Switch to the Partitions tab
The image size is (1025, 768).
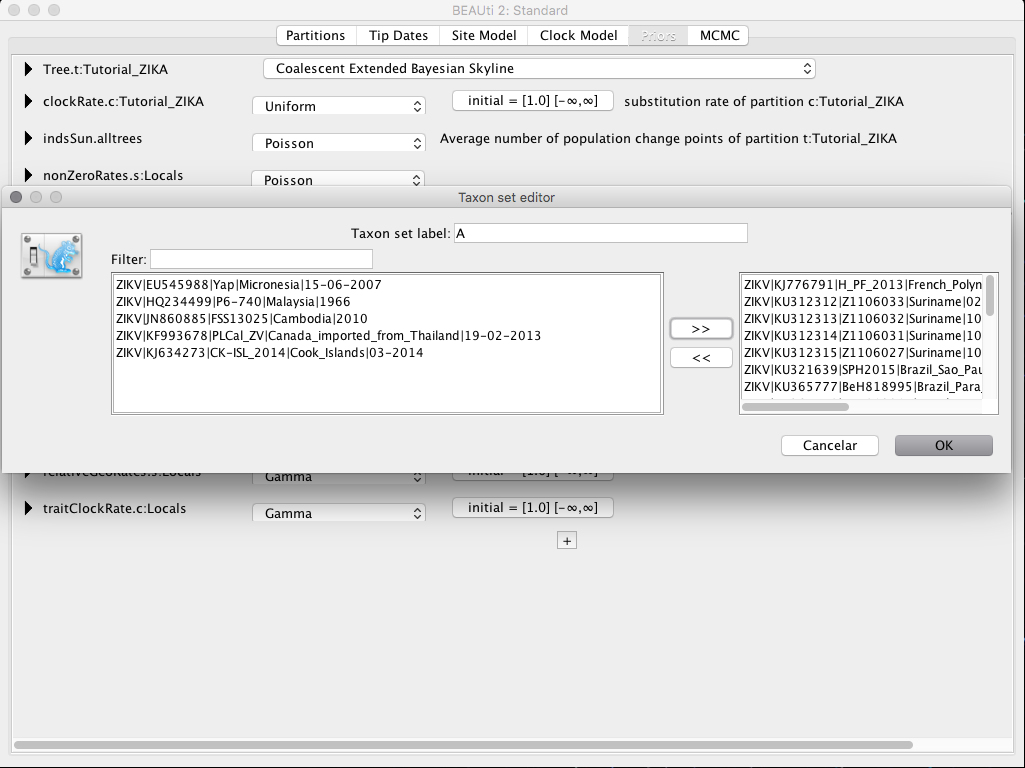(315, 35)
